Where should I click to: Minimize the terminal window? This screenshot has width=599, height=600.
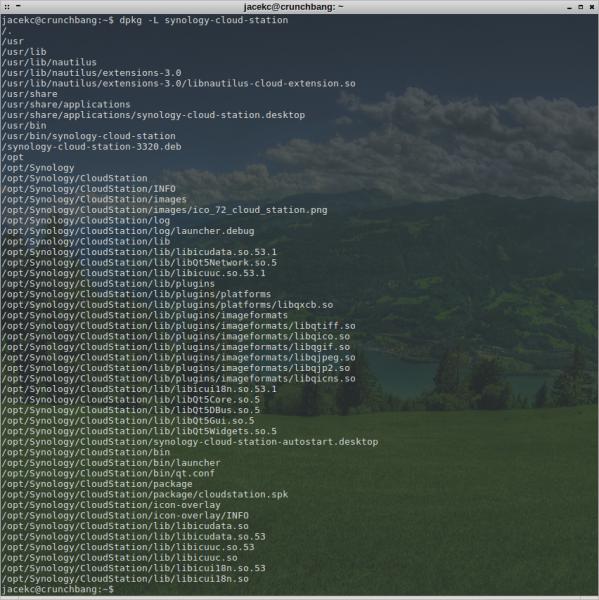[x=569, y=7]
